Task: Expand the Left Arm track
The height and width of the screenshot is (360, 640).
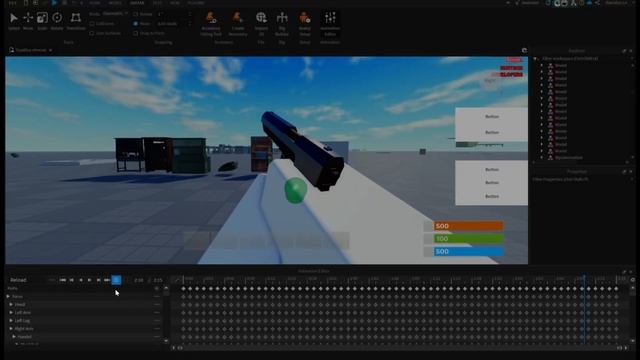Action: point(11,313)
